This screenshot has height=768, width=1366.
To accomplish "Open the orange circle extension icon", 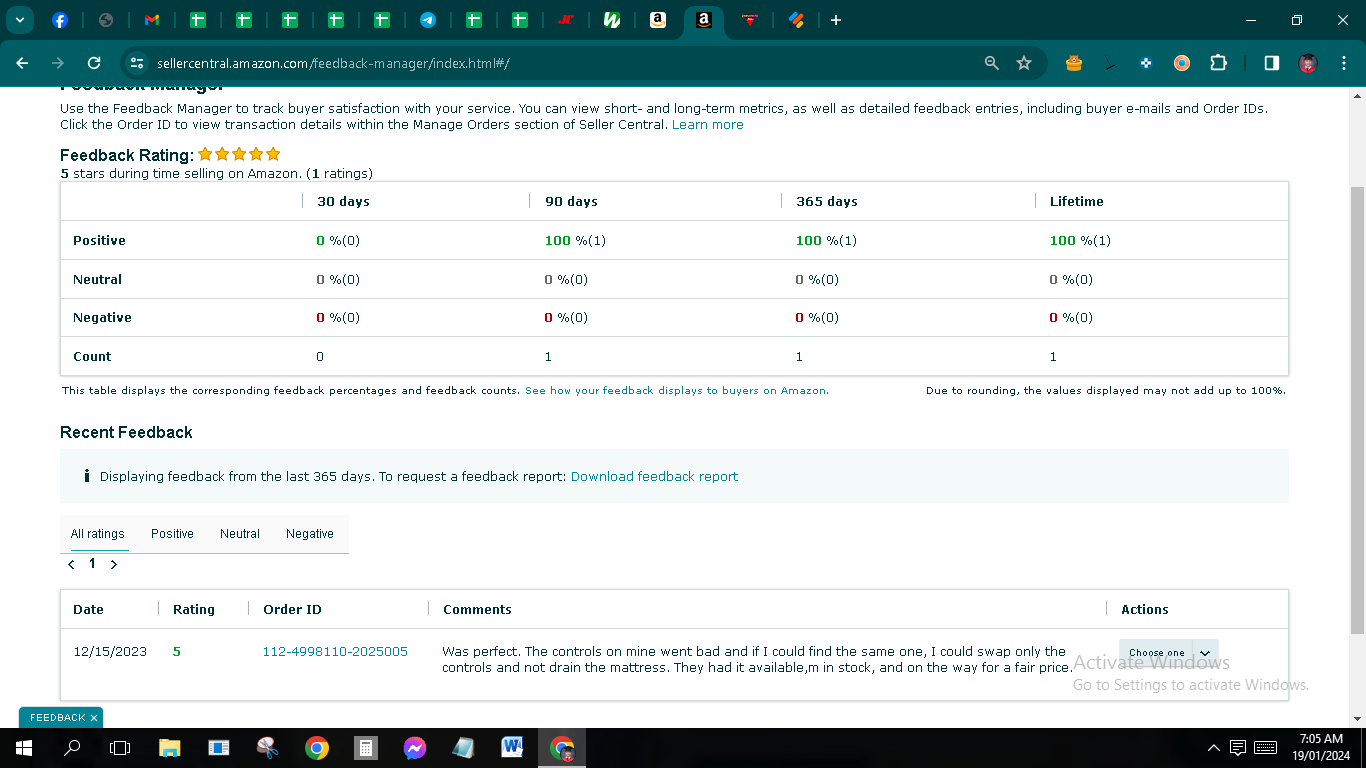I will [x=1182, y=63].
